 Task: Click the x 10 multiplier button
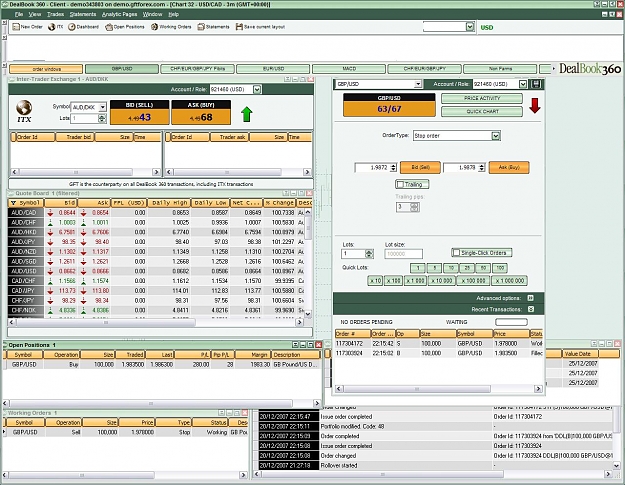pos(375,281)
